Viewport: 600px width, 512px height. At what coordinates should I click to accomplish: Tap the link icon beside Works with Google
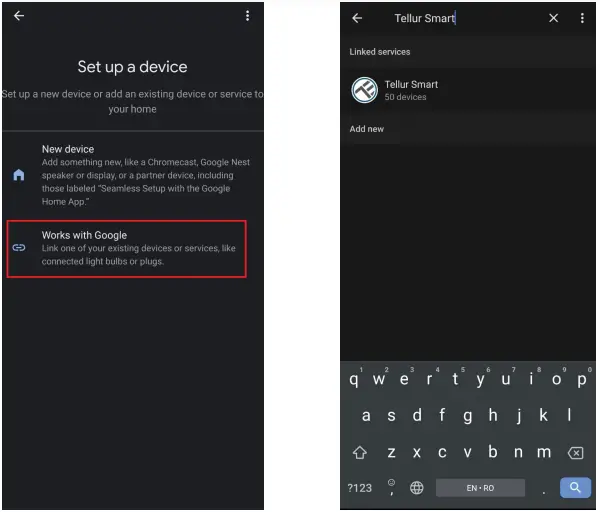point(19,248)
